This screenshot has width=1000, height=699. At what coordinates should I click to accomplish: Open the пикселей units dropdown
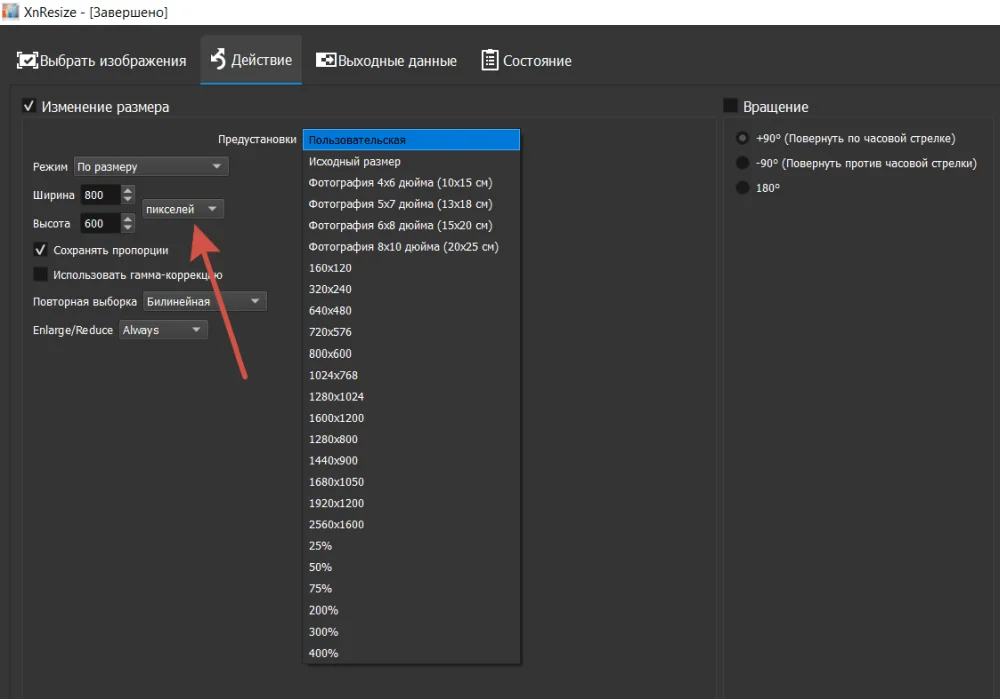(x=183, y=209)
